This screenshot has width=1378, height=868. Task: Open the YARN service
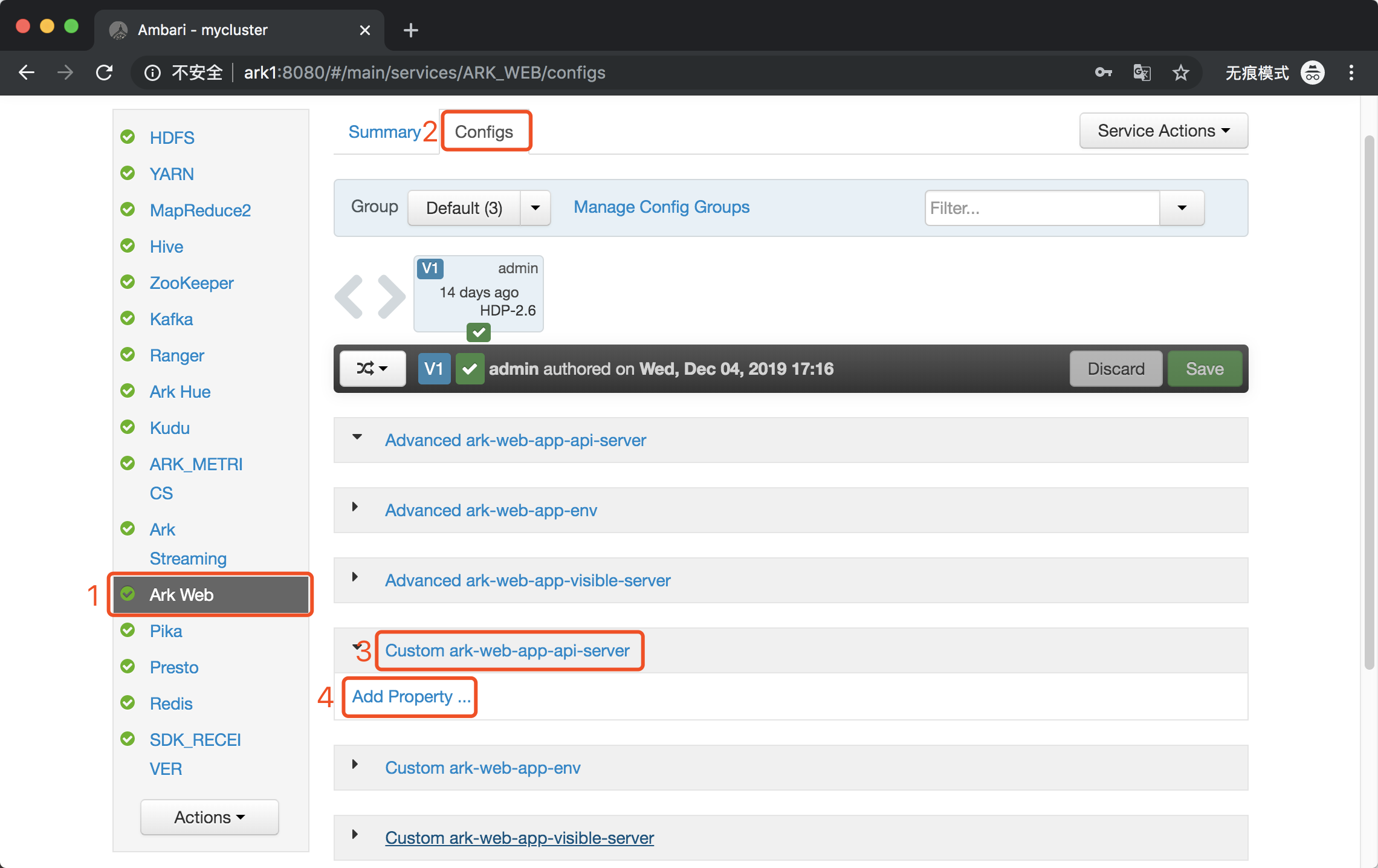(x=172, y=174)
